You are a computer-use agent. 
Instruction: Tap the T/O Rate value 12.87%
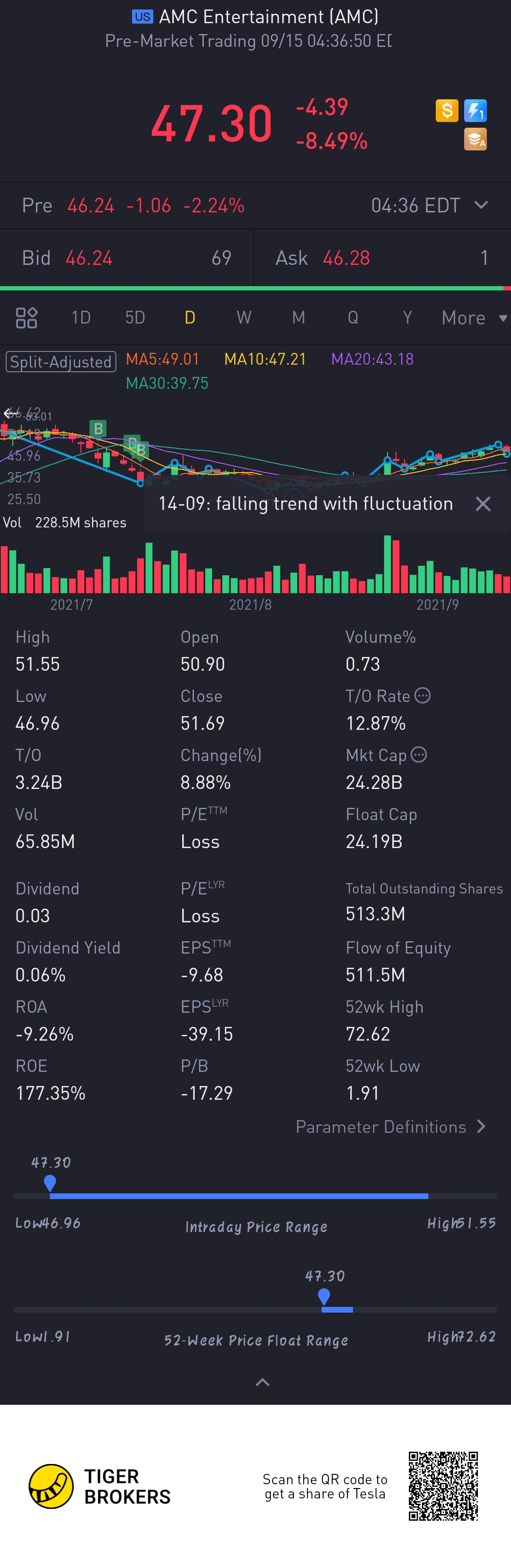[x=376, y=723]
